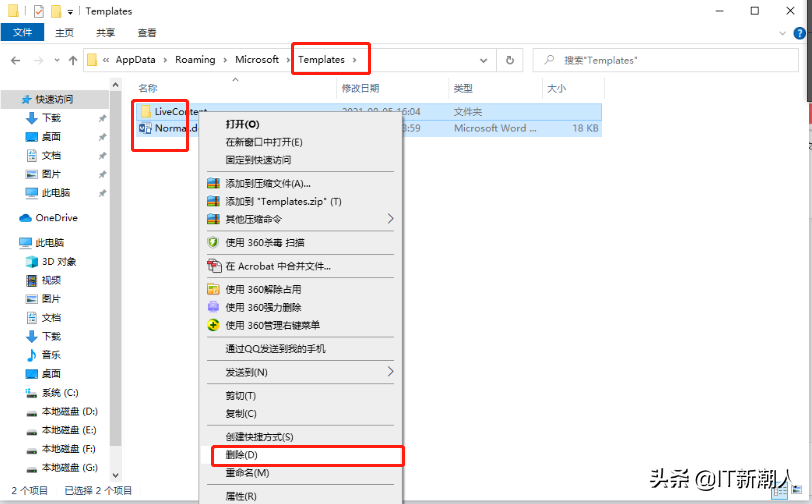Select the LiveContent folder icon
The image size is (812, 504).
coord(146,111)
